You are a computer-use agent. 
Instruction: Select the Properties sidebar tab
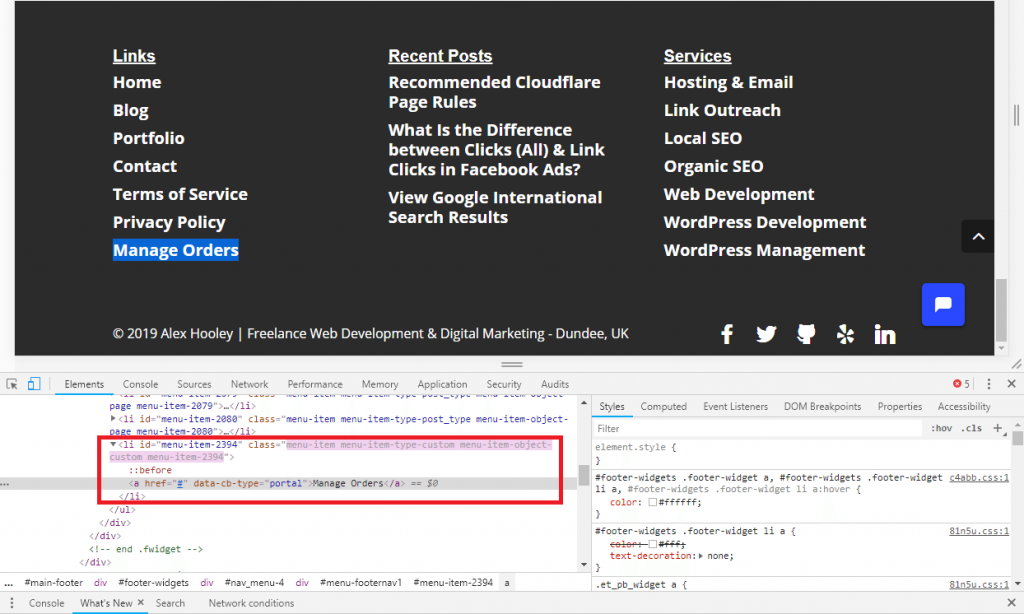pyautogui.click(x=899, y=406)
